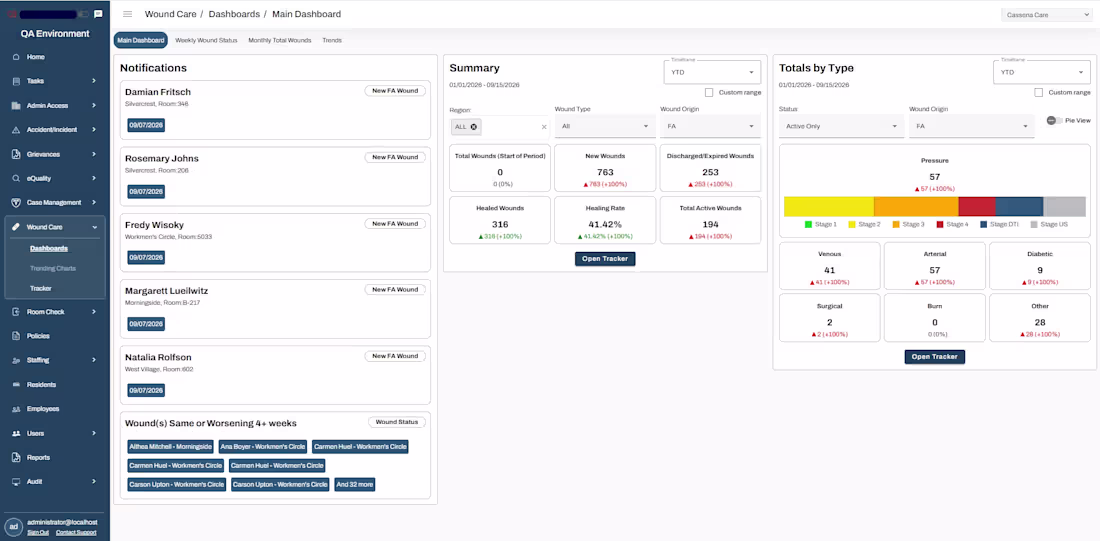Screen dimensions: 1100x541
Task: Open Totals Wound Origin FA dropdown
Action: pos(972,126)
